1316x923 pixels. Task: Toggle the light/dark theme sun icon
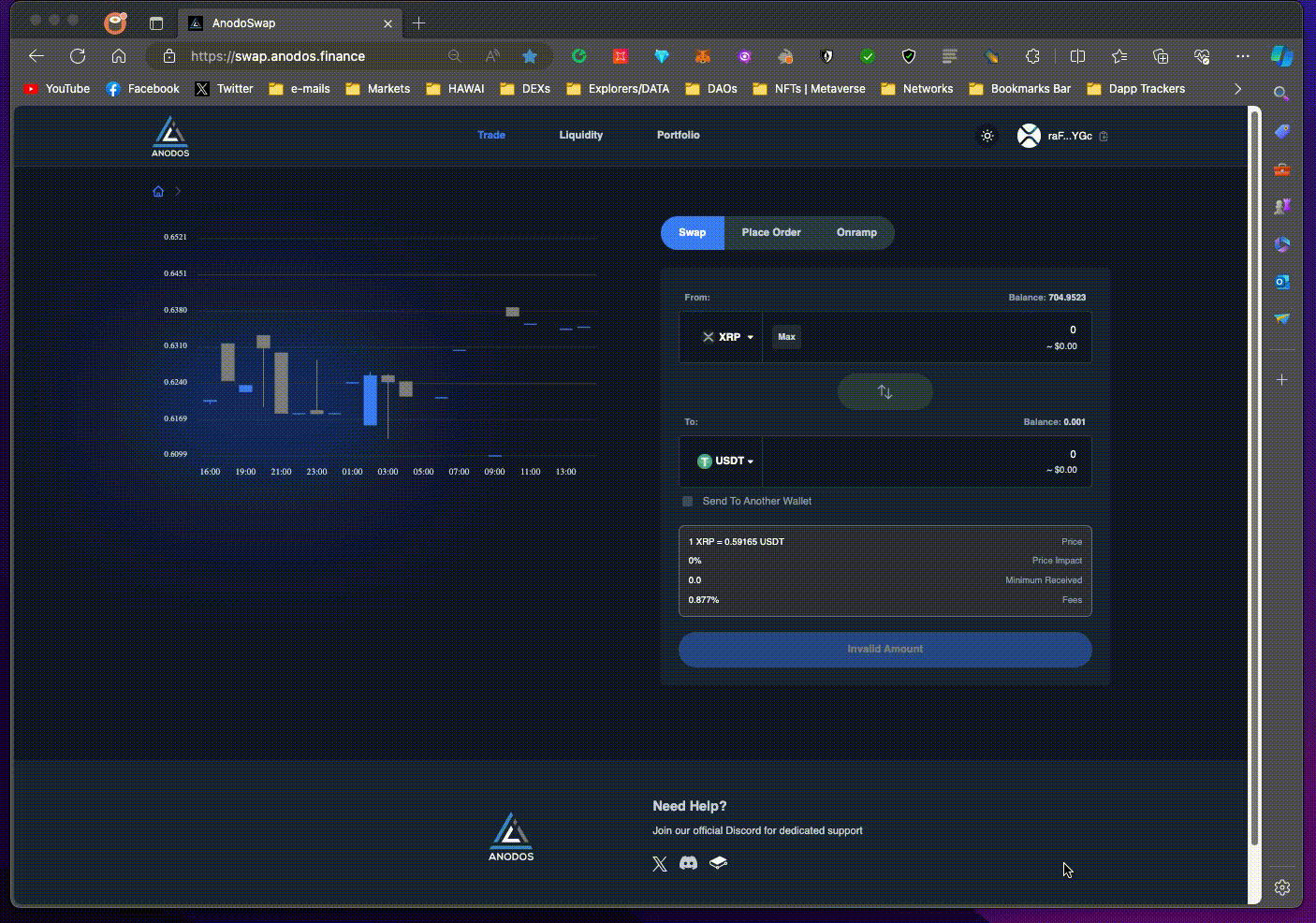coord(987,136)
